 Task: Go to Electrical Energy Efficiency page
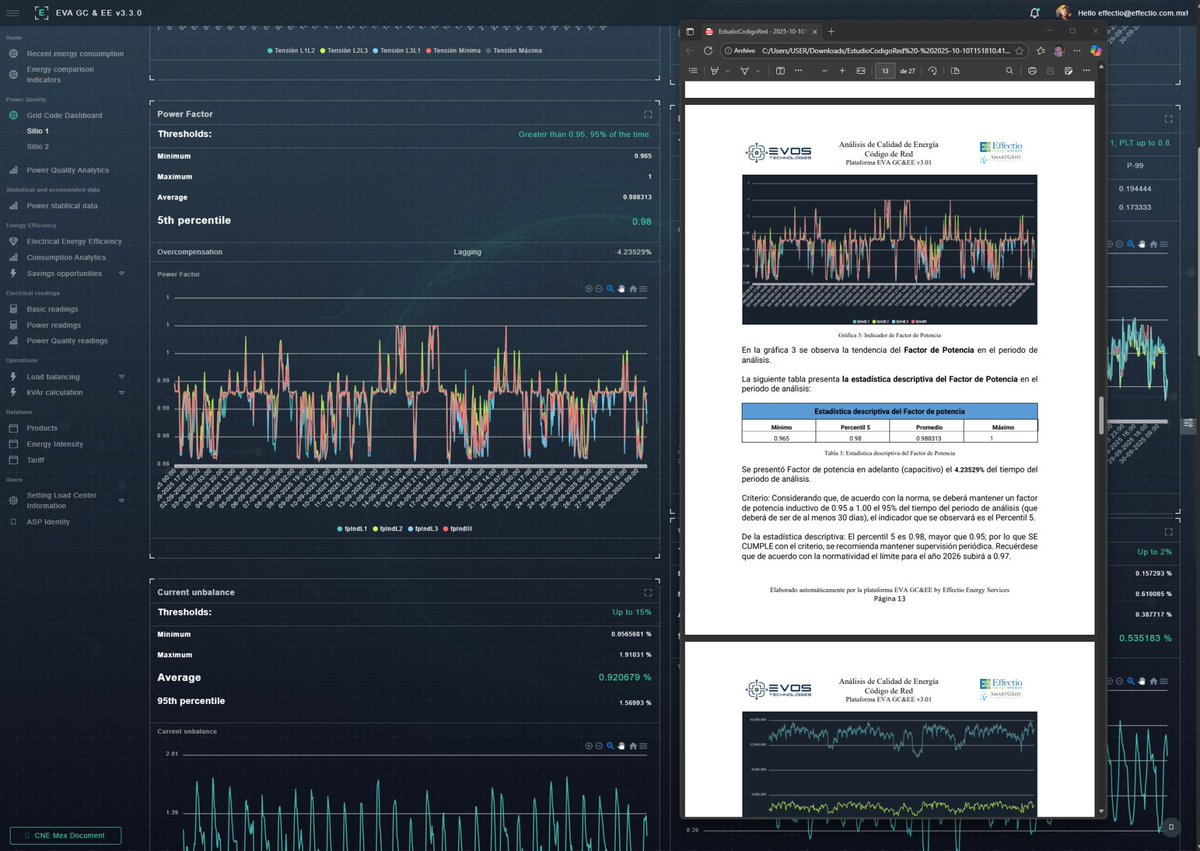(x=74, y=241)
